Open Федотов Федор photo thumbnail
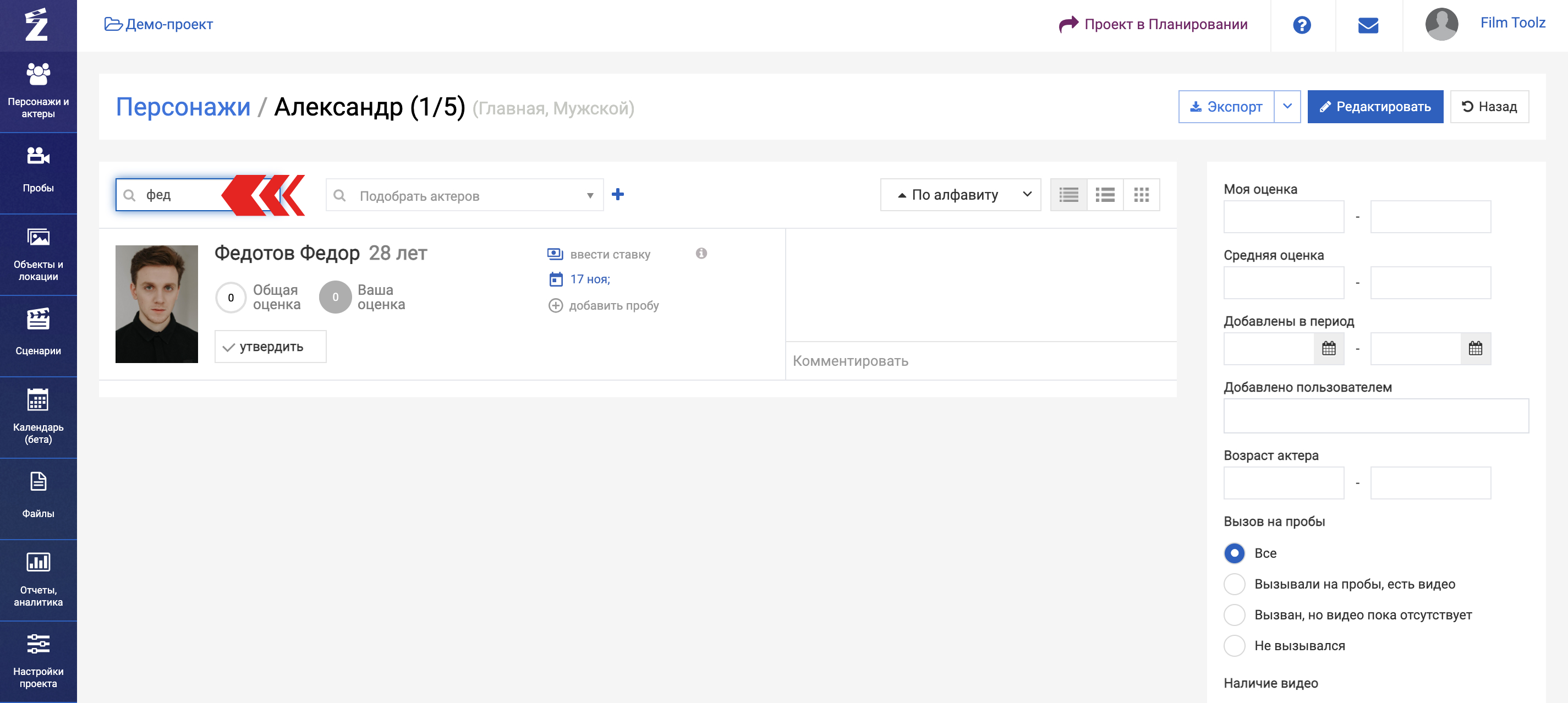This screenshot has width=1568, height=703. pyautogui.click(x=156, y=304)
